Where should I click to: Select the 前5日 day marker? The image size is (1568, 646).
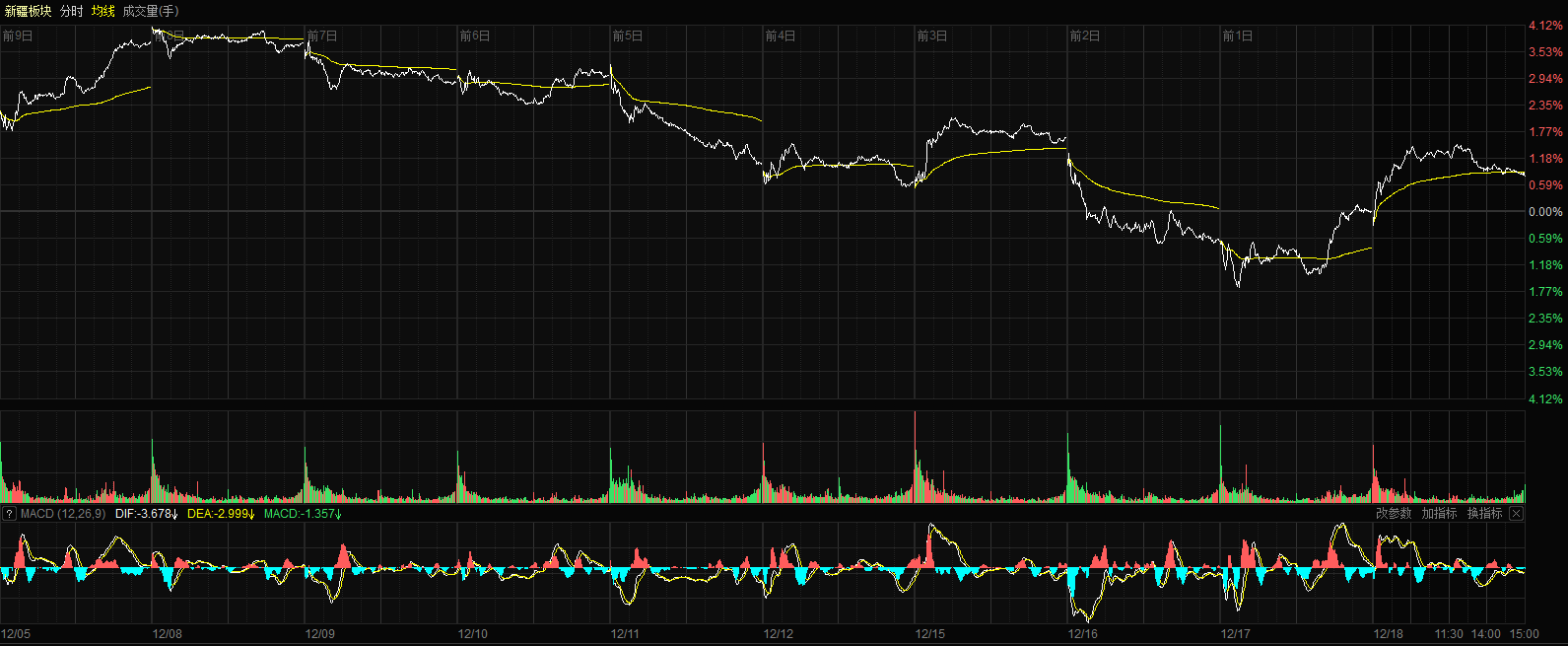point(628,36)
